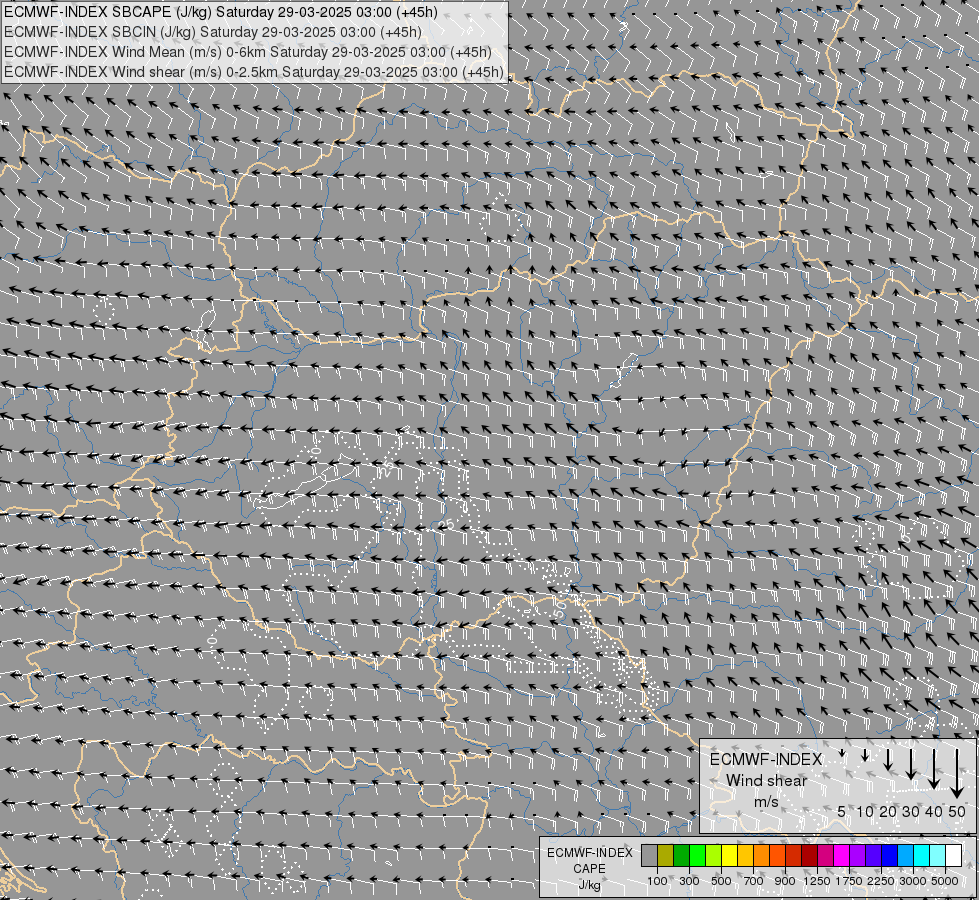Click the Wind Mean 0-6km header line

247,52
